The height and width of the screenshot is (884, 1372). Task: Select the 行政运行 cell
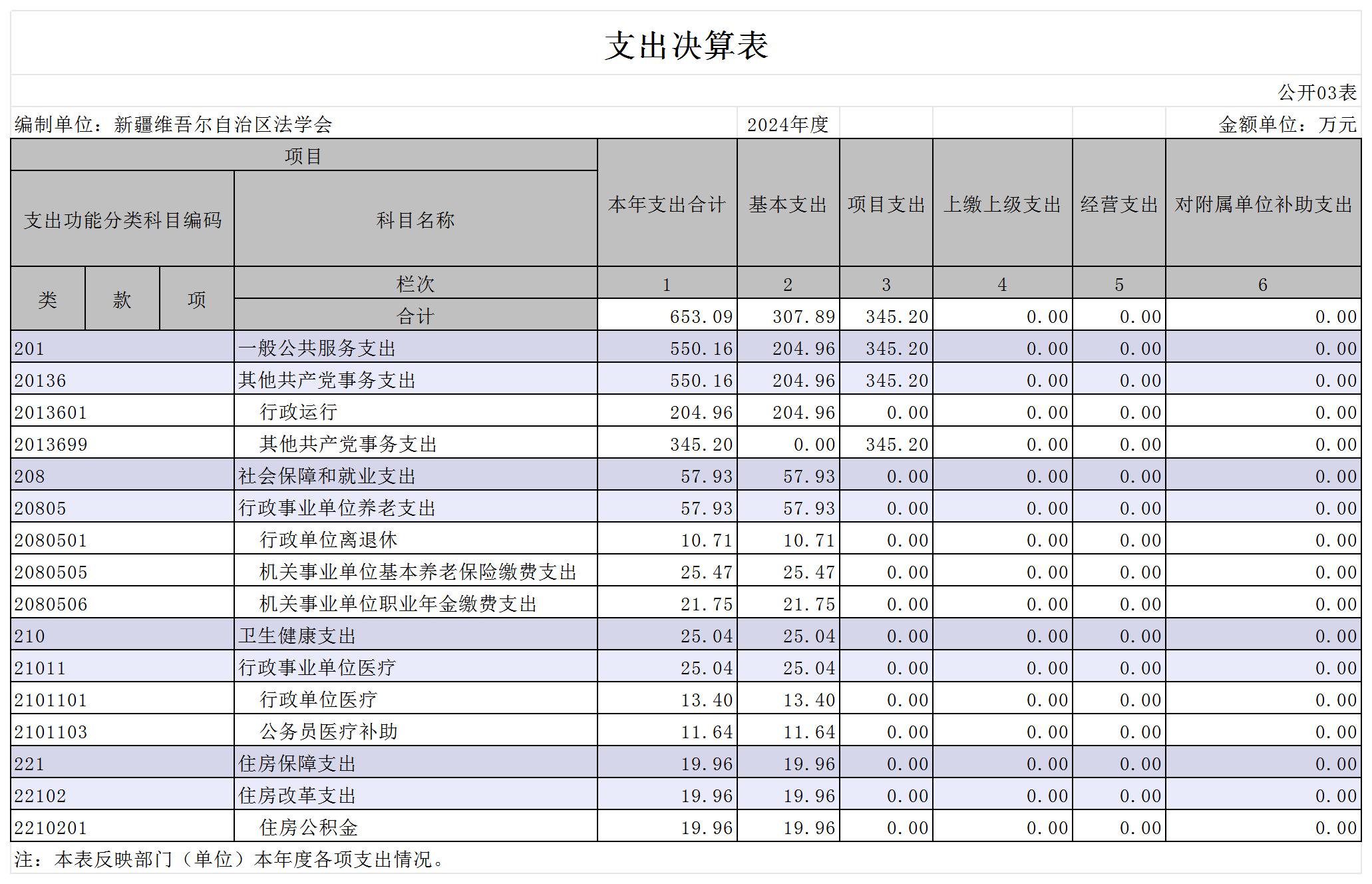[x=299, y=412]
